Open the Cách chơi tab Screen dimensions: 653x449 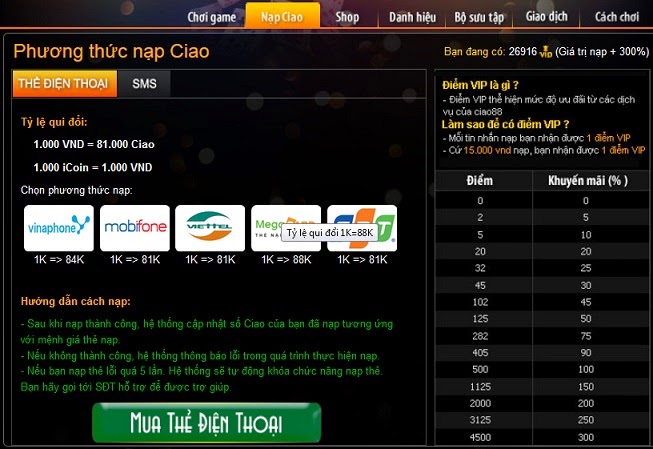point(617,17)
